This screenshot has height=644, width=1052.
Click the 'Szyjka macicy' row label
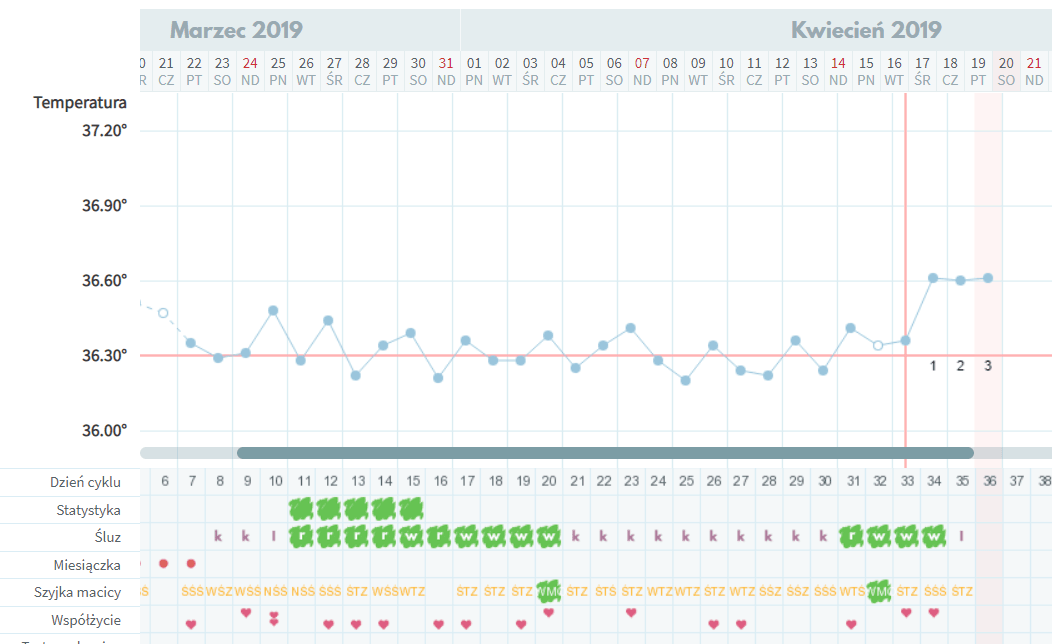78,592
